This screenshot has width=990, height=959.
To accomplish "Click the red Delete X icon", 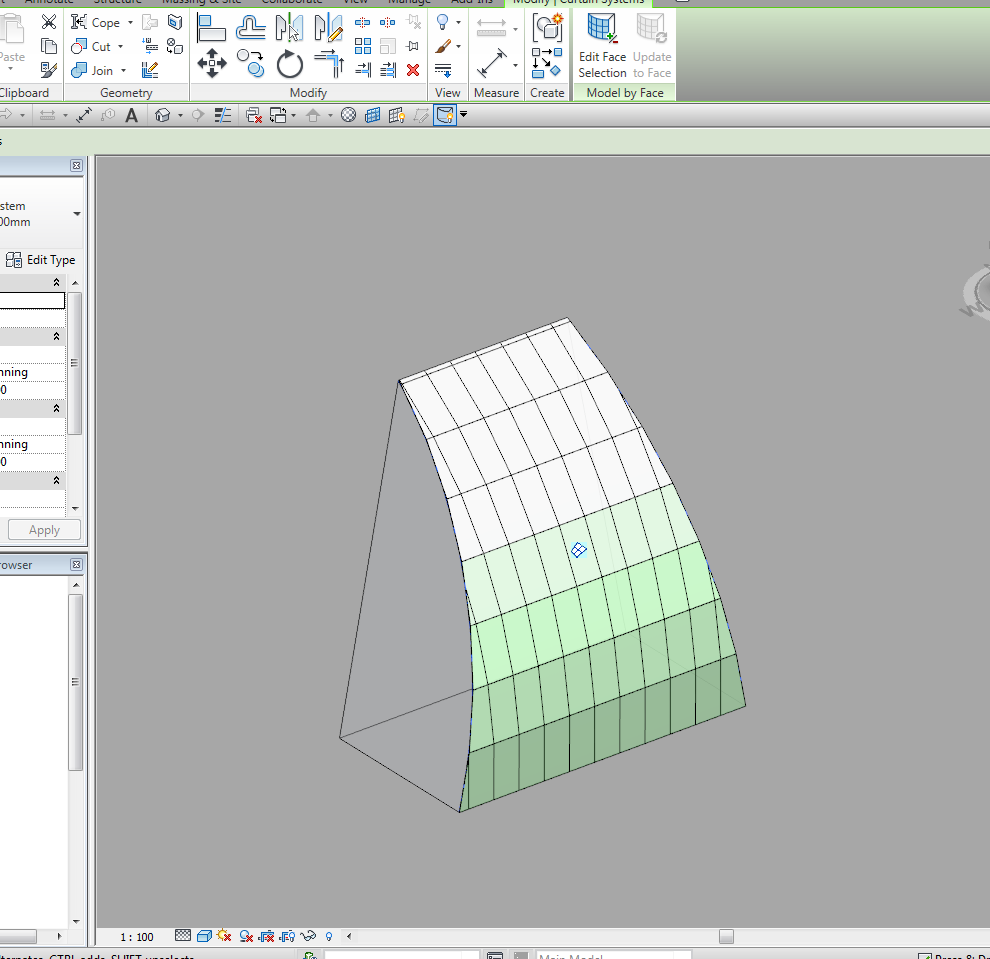I will (x=413, y=70).
